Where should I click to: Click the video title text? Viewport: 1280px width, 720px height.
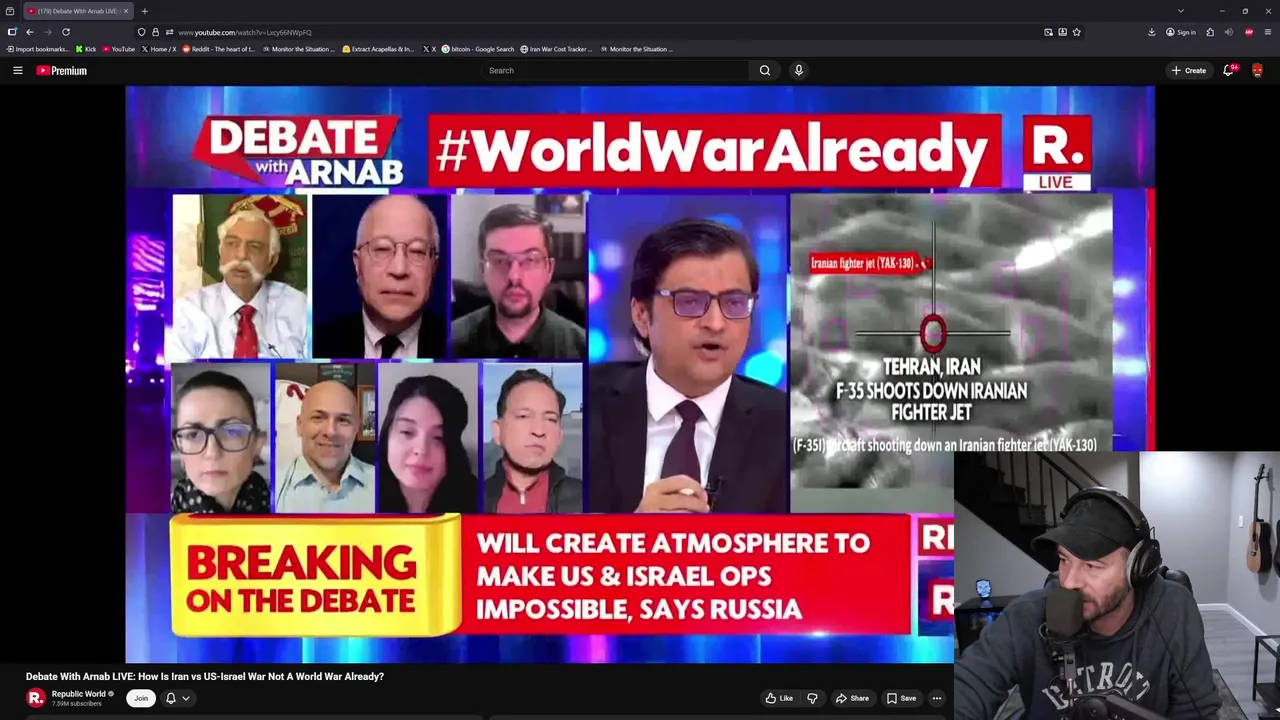point(205,677)
